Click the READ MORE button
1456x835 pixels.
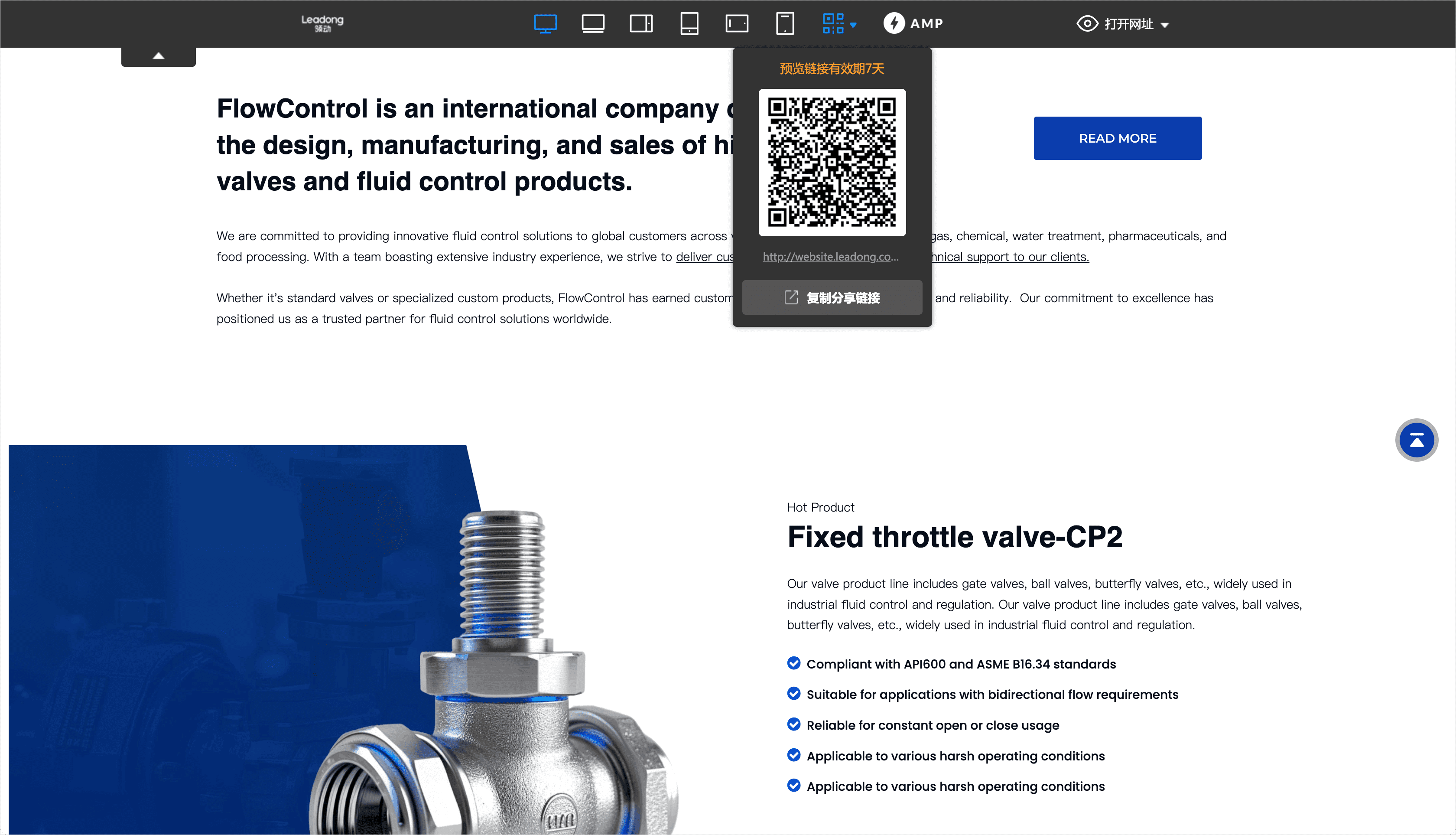click(1117, 138)
